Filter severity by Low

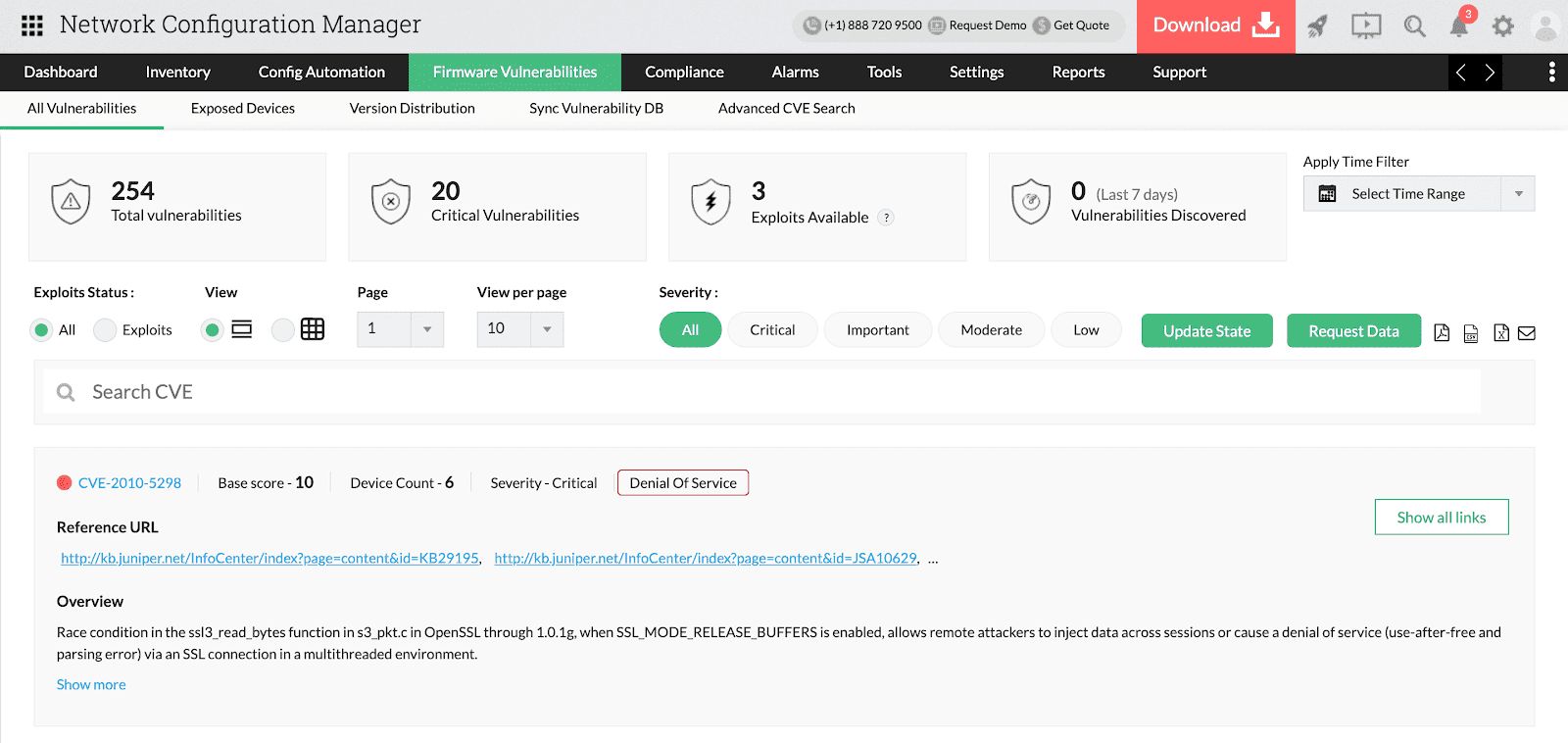coord(1086,330)
